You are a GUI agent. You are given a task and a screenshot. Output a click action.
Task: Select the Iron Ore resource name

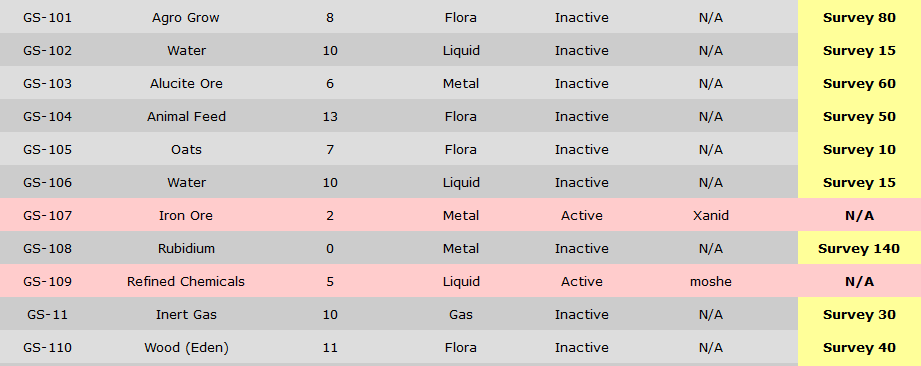186,216
